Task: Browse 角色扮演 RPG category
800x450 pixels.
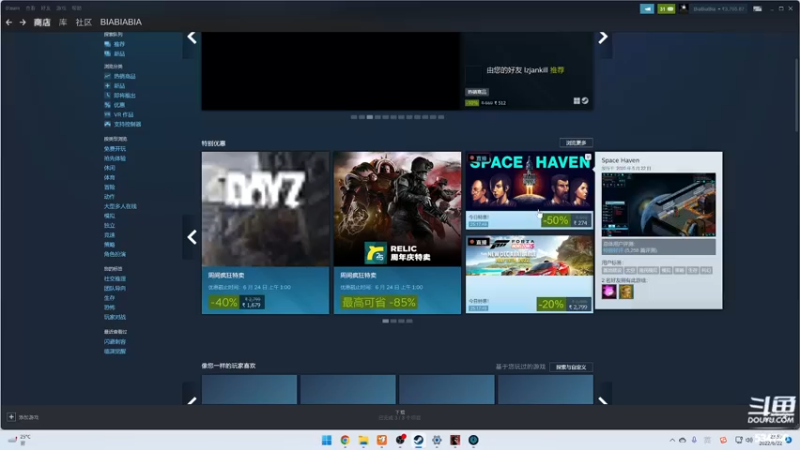Action: click(115, 254)
